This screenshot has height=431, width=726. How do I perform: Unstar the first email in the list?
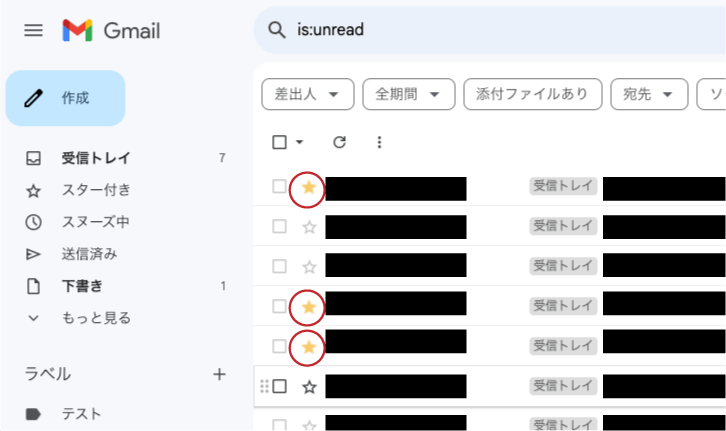click(x=309, y=187)
